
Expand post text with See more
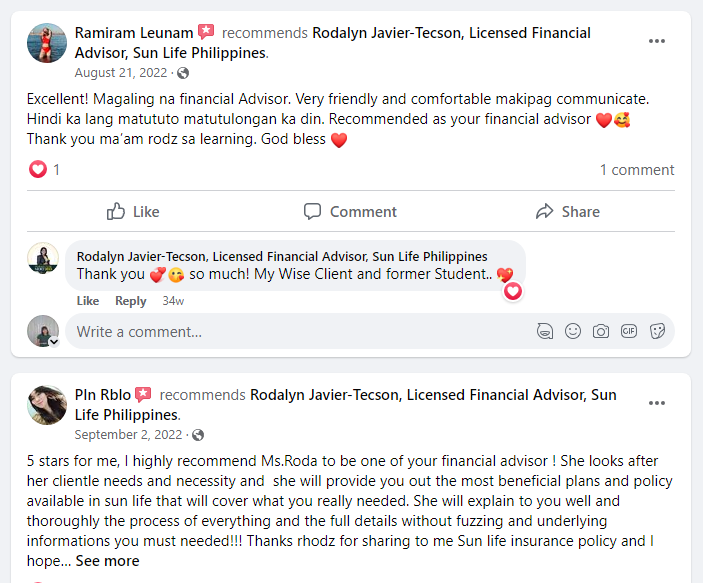click(107, 561)
